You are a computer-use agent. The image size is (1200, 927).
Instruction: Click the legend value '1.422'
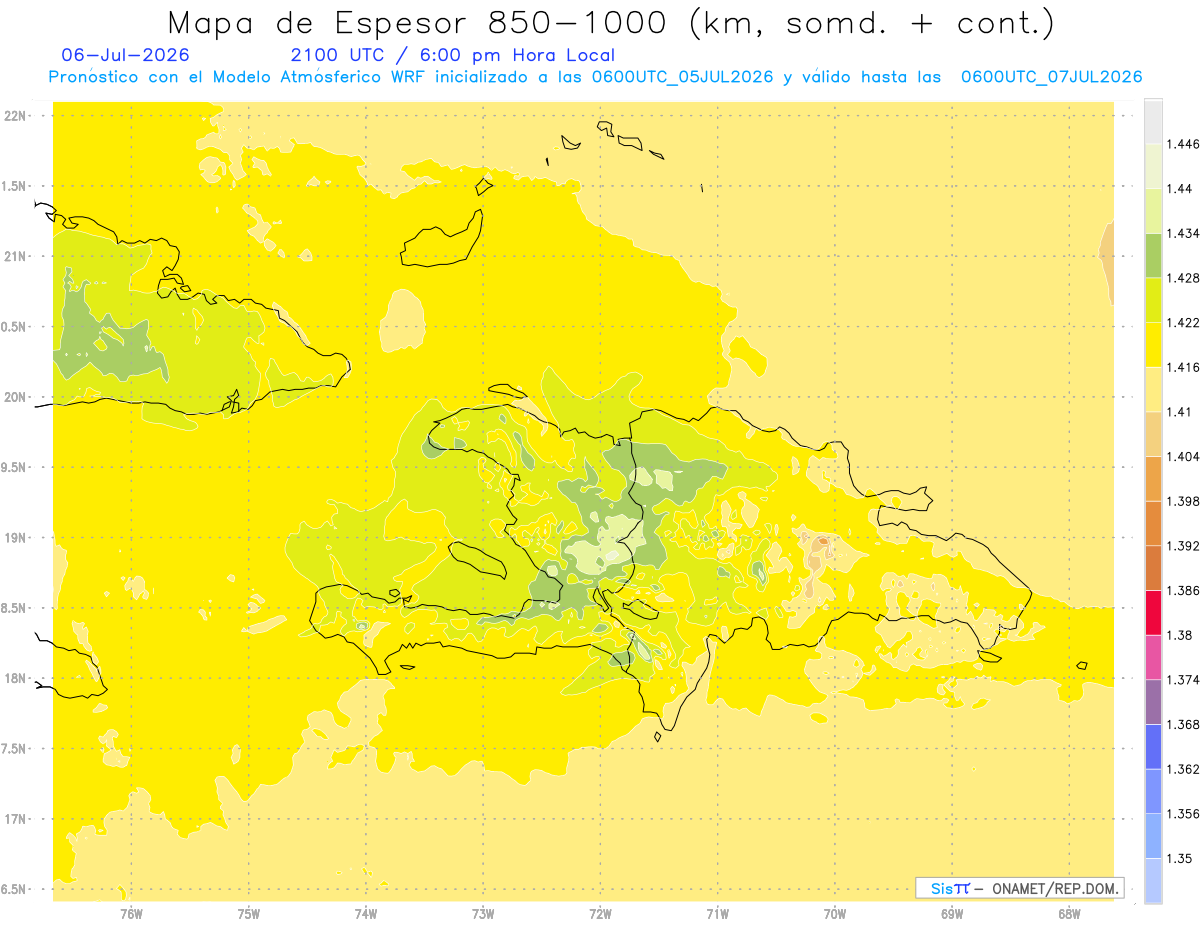tap(1183, 323)
